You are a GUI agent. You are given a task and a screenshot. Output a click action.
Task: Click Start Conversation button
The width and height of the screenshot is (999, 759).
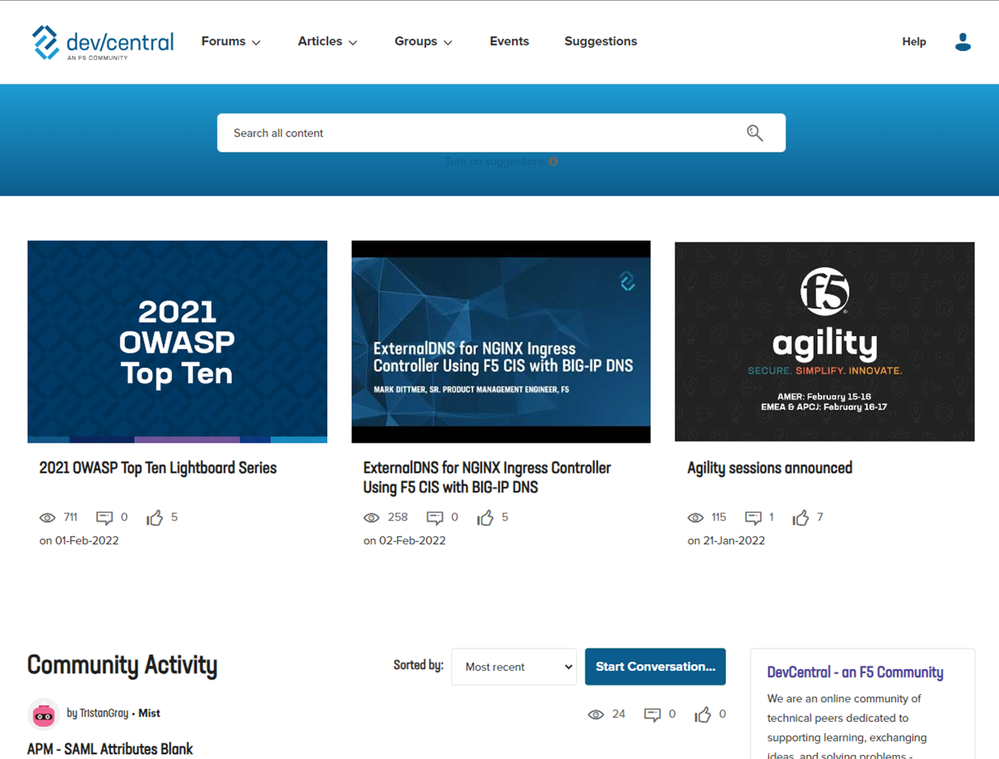coord(655,667)
